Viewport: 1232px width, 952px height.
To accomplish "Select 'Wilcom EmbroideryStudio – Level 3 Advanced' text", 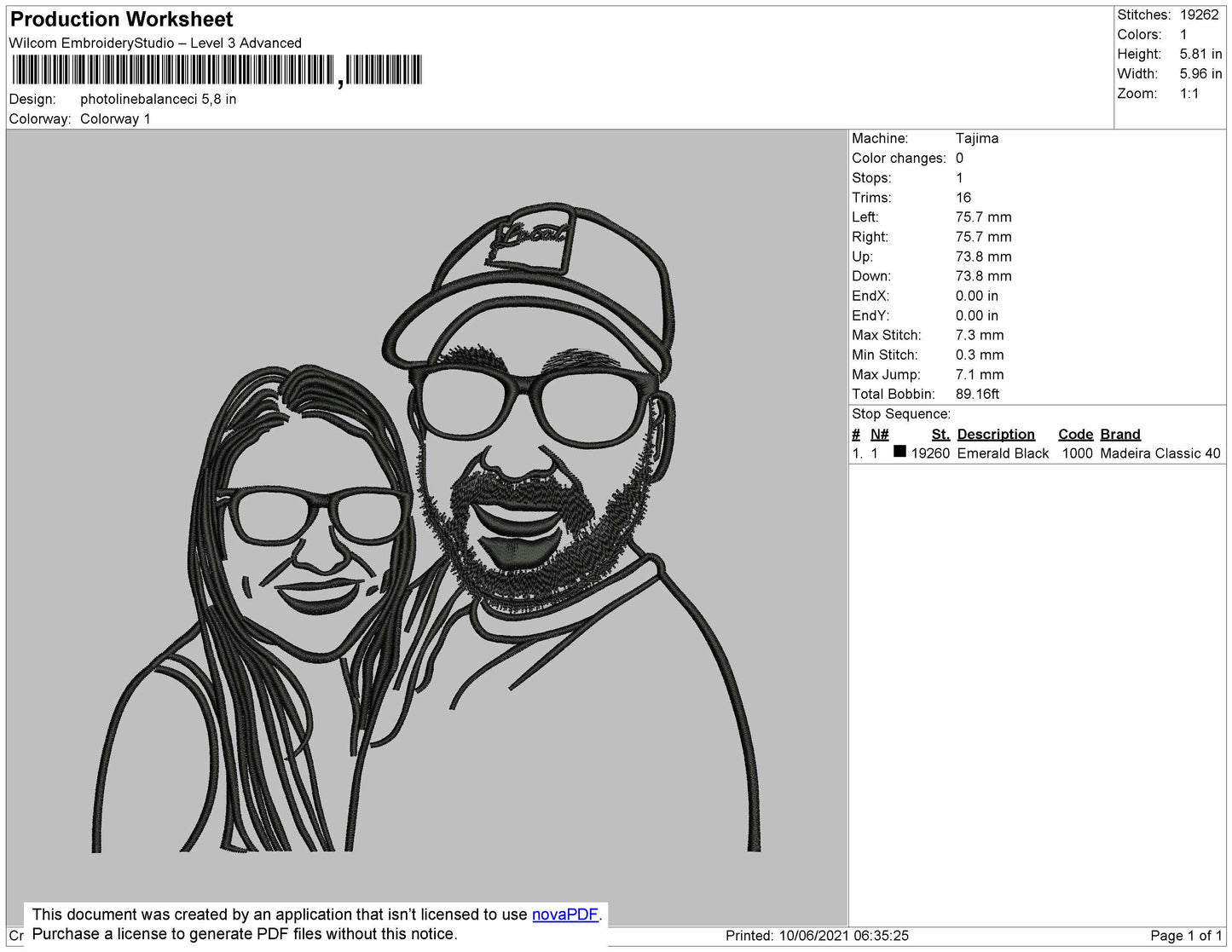I will coord(155,43).
